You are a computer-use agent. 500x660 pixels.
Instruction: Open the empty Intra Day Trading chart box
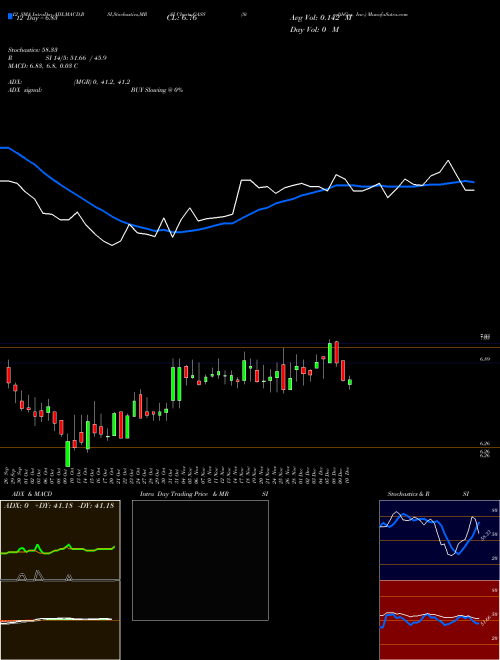tap(200, 560)
